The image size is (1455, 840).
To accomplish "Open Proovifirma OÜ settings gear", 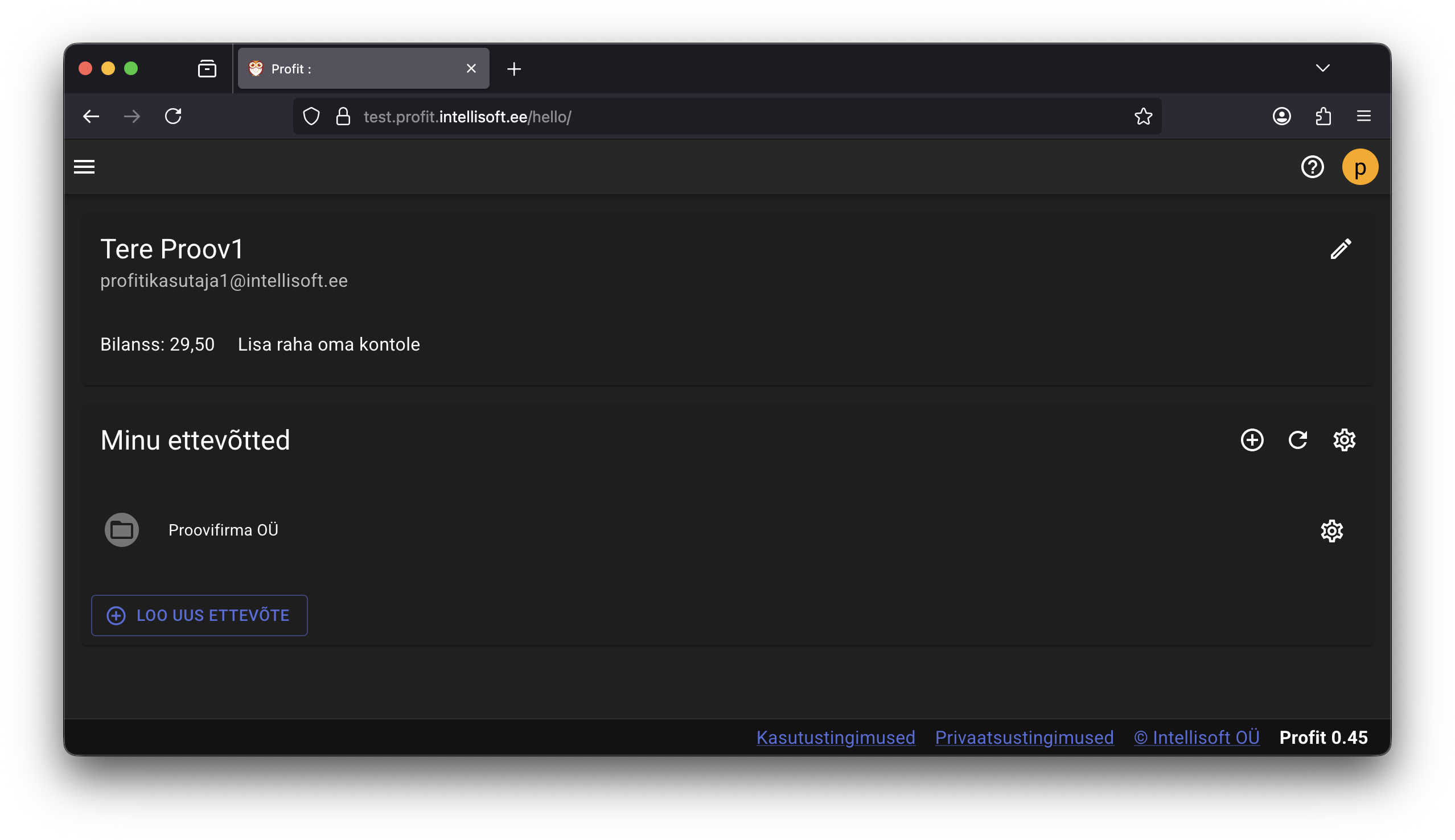I will coord(1331,531).
